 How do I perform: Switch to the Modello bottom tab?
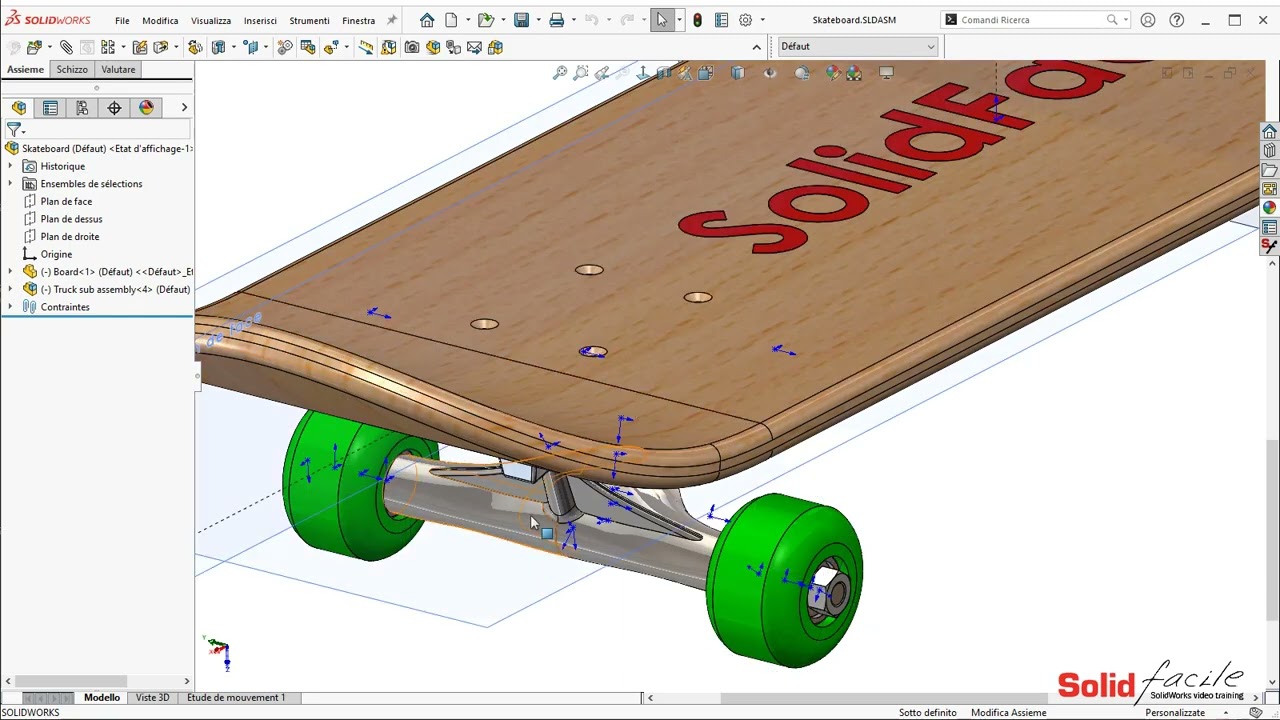click(102, 697)
